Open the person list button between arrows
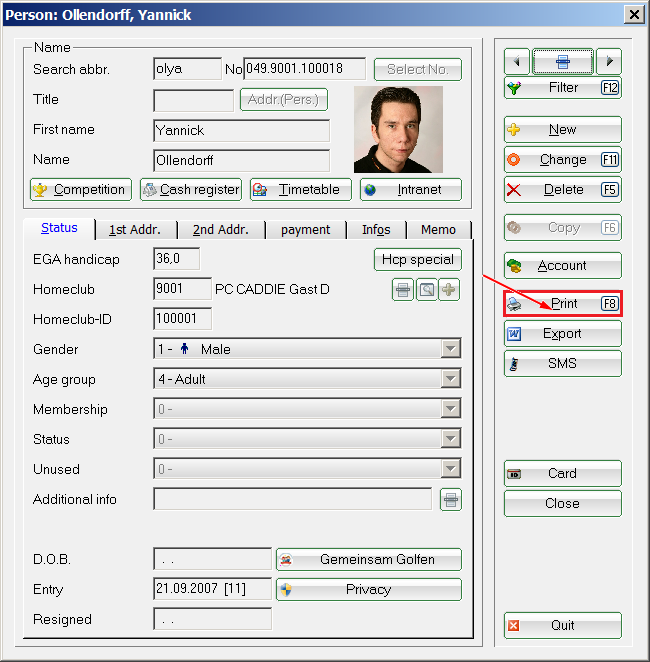This screenshot has height=662, width=650. click(563, 61)
